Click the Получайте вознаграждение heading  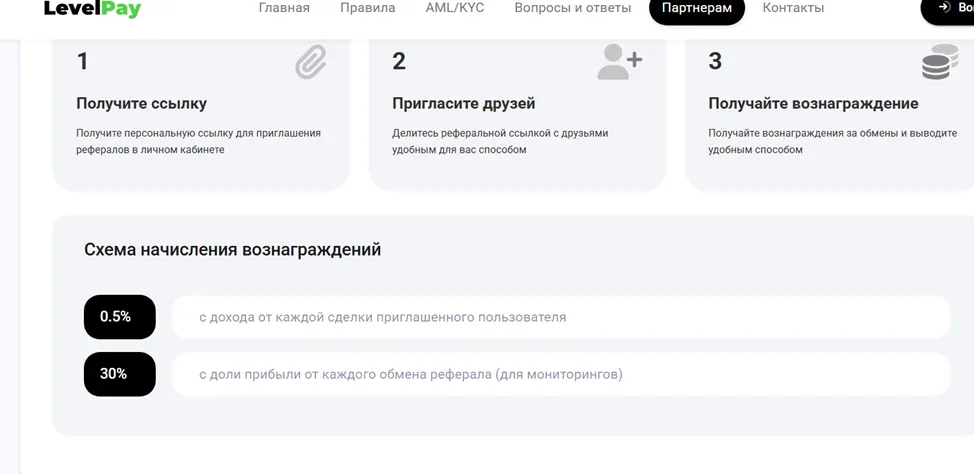click(813, 104)
